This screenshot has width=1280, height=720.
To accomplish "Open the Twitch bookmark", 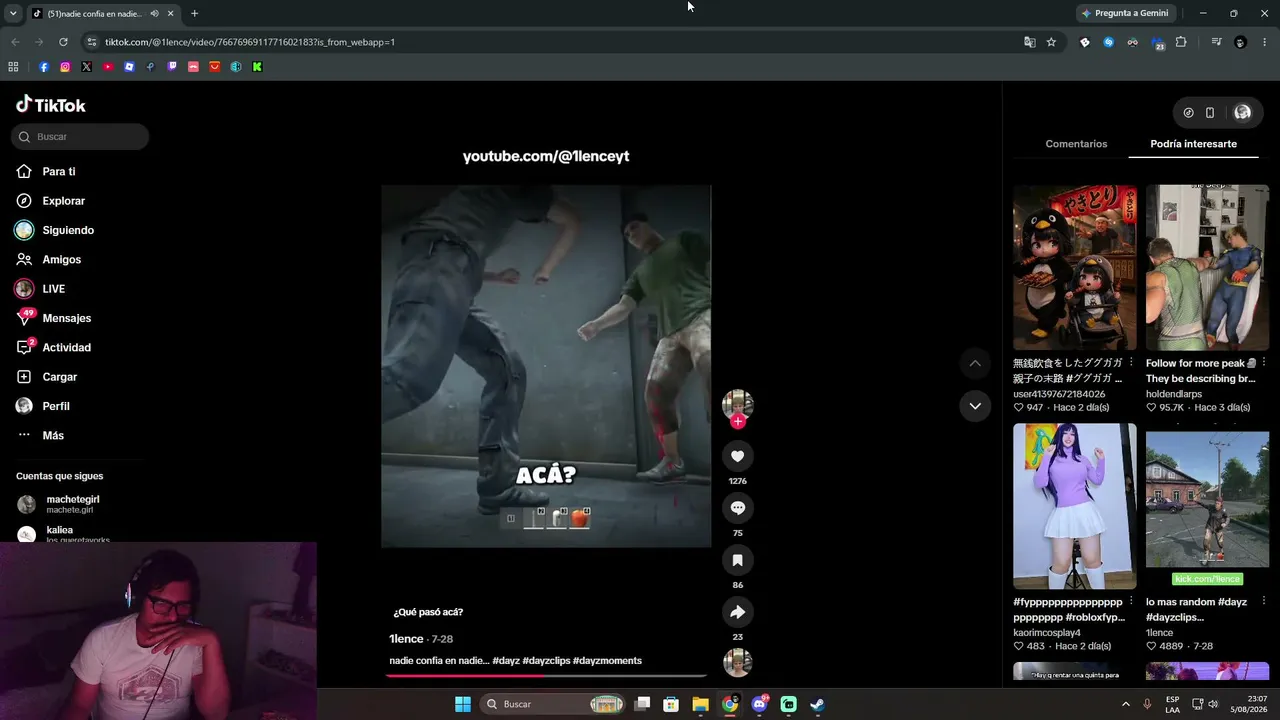I will coord(172,67).
